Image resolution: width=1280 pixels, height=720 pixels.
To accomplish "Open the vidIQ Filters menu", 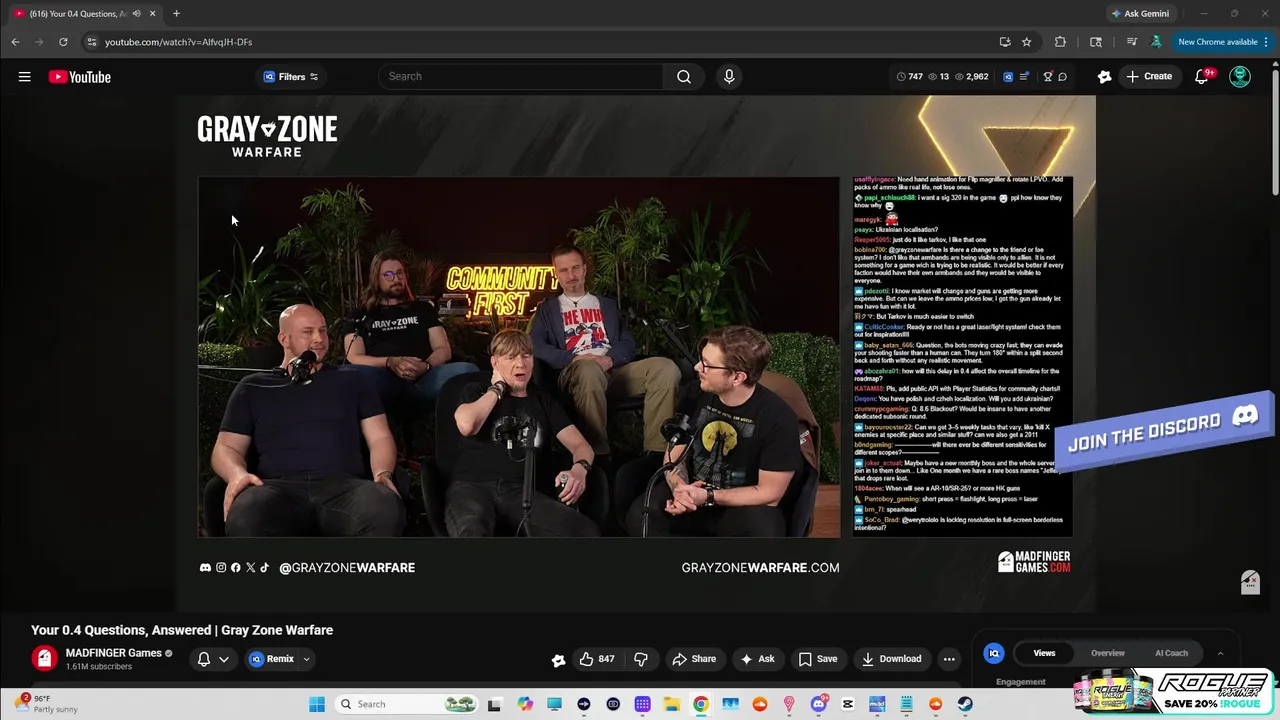I will (290, 76).
